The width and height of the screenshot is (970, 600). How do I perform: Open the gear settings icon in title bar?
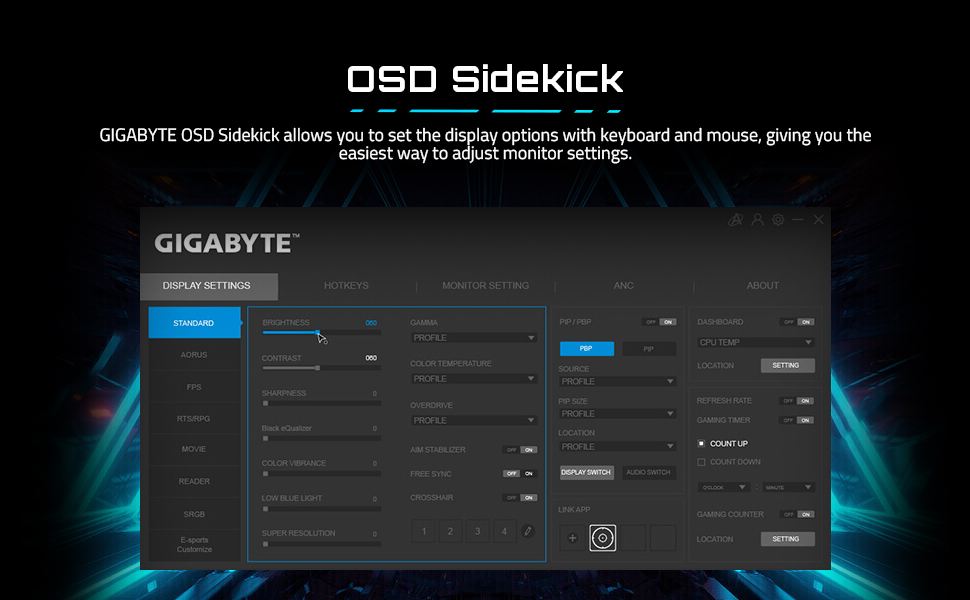click(777, 220)
